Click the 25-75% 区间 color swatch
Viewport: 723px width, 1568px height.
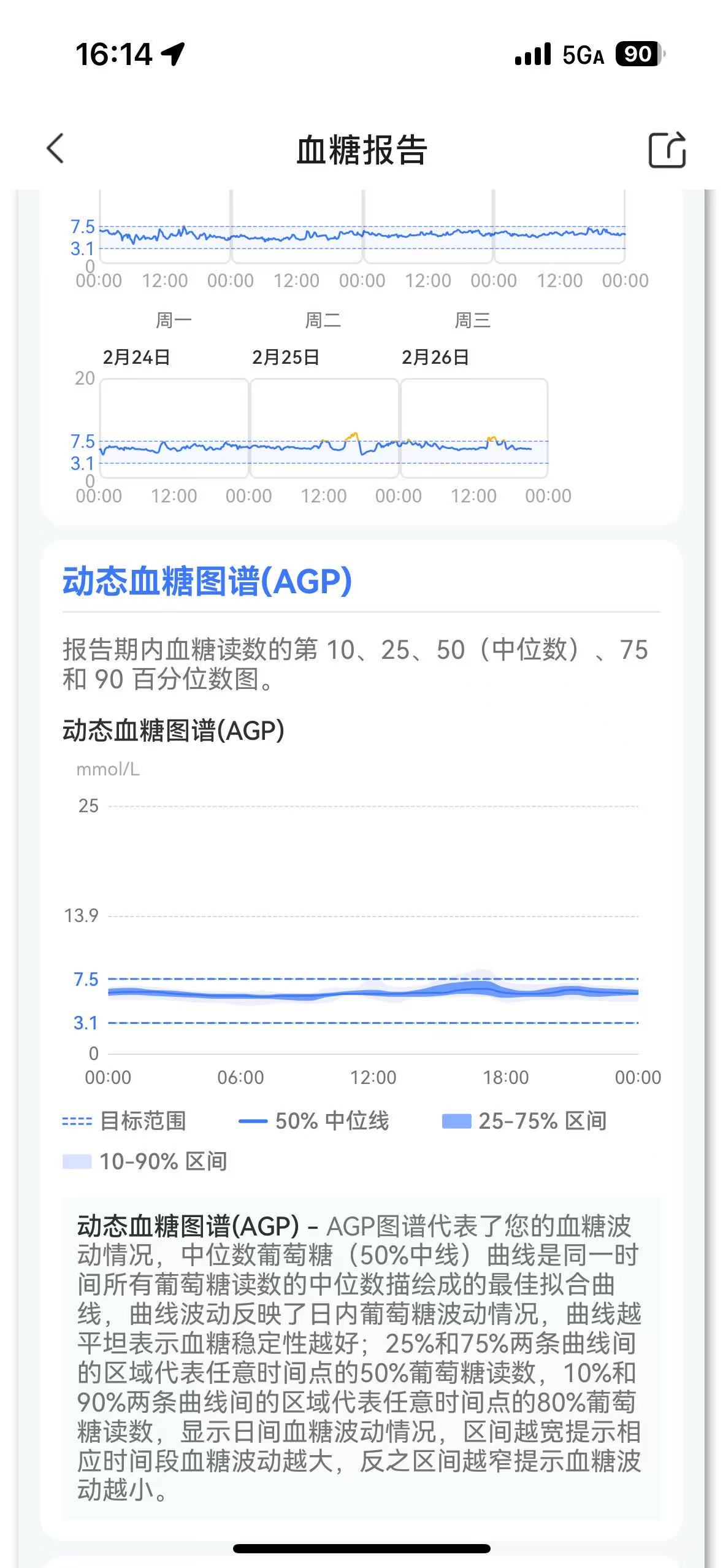(456, 1121)
